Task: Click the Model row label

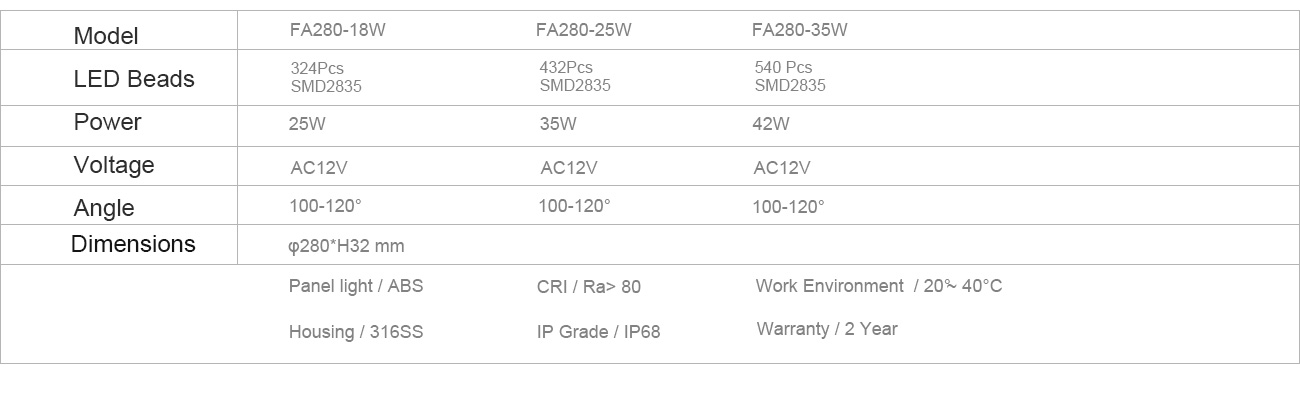Action: click(106, 36)
